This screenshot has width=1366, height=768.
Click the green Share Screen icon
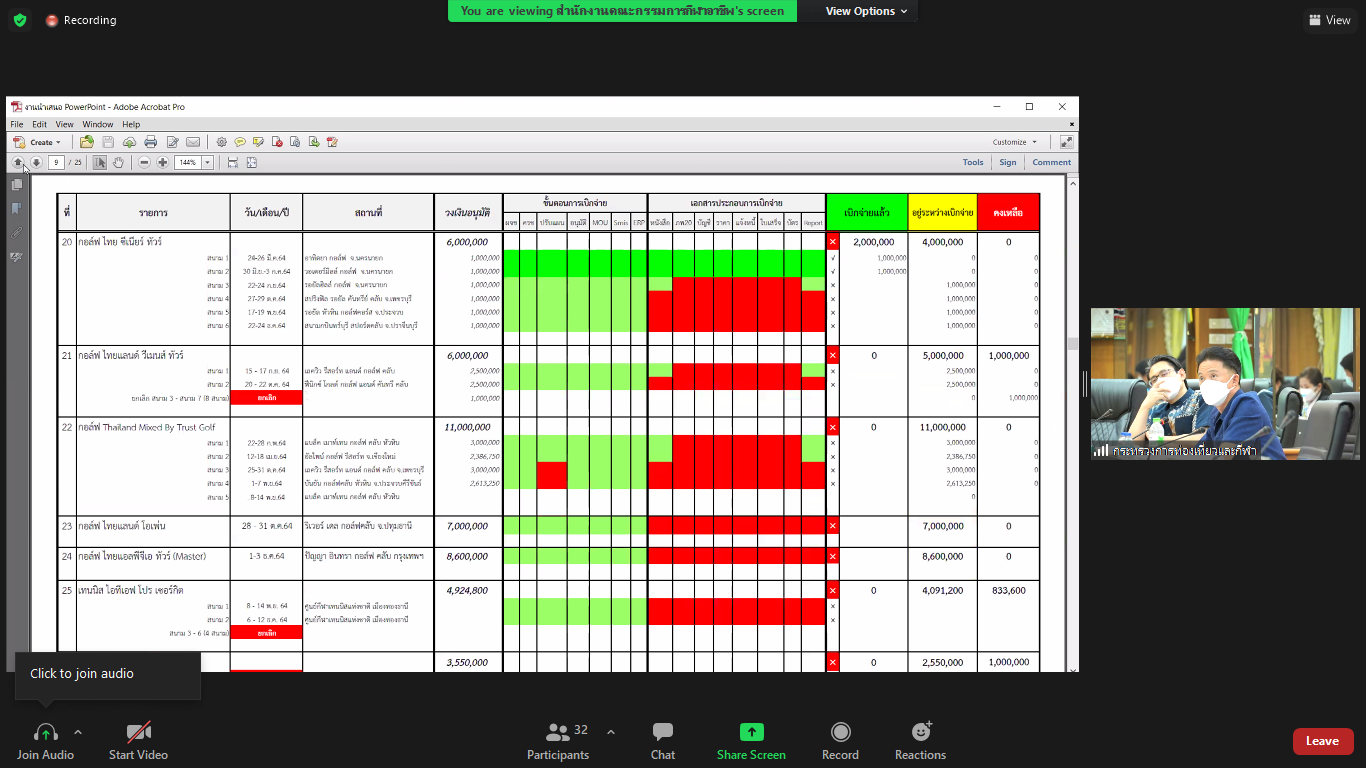click(751, 733)
